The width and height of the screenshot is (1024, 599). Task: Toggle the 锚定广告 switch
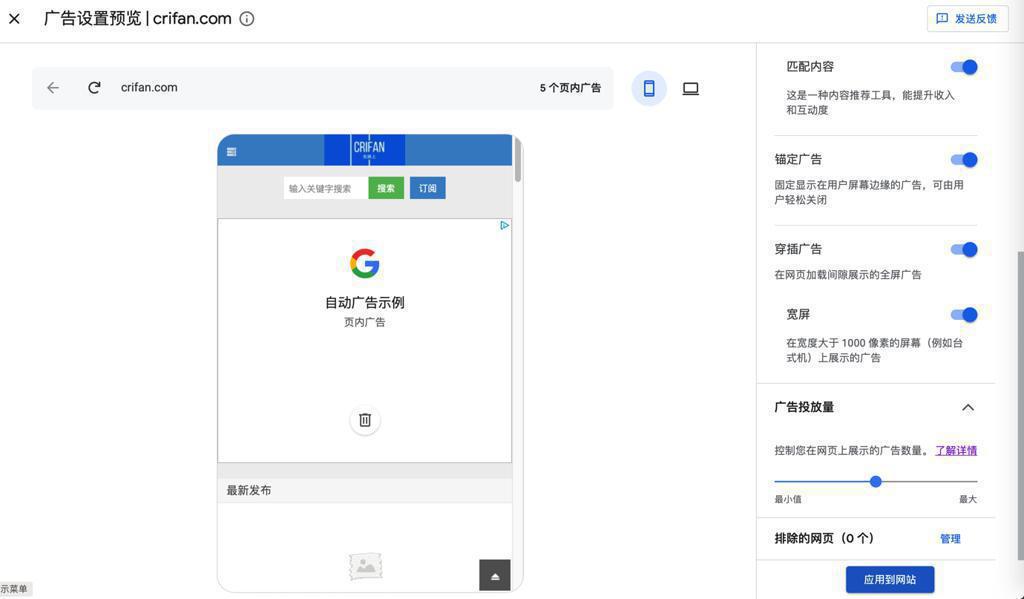[964, 159]
